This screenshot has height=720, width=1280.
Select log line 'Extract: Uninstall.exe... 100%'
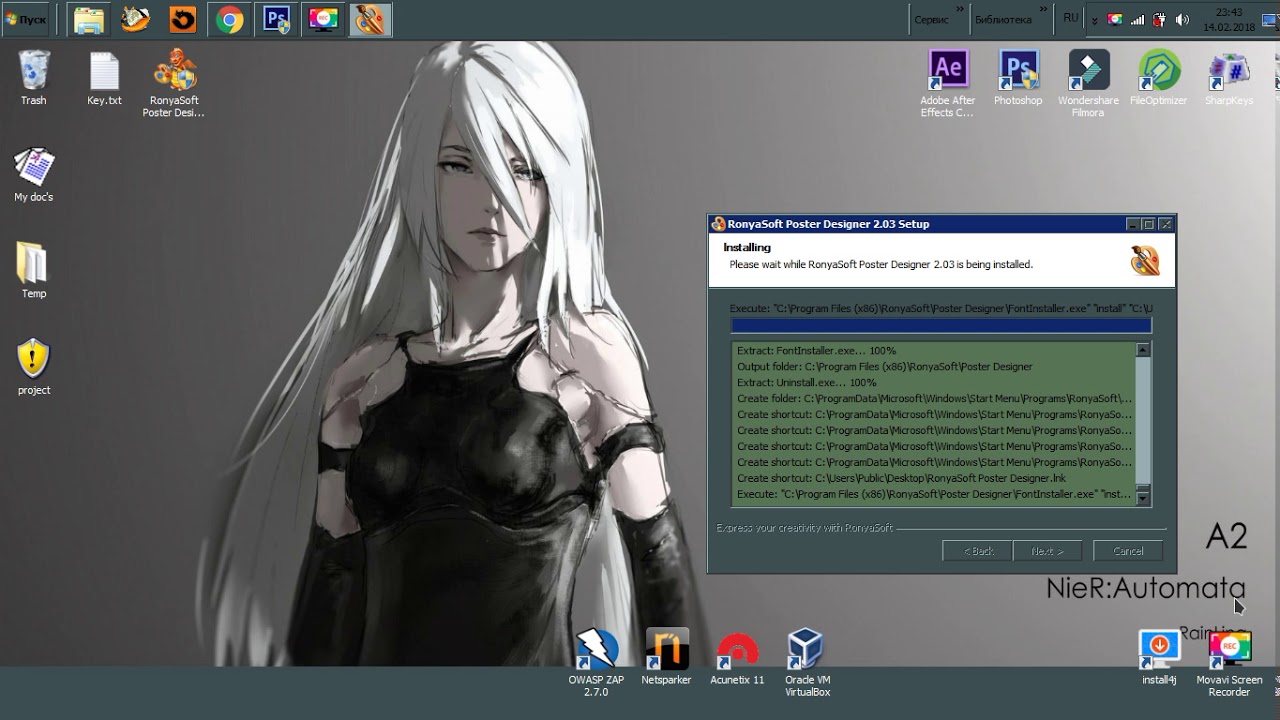click(806, 383)
